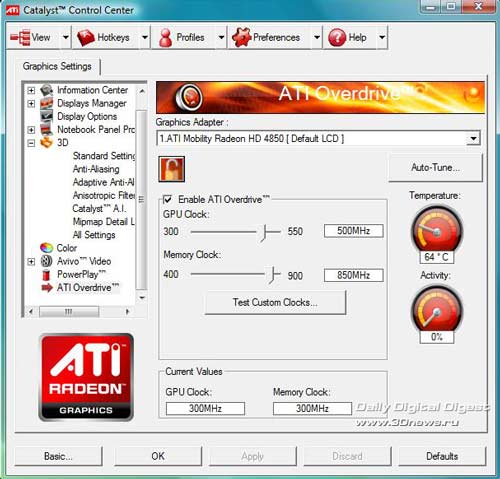The height and width of the screenshot is (479, 500).
Task: Click the PowerPlay battery icon
Action: [47, 274]
